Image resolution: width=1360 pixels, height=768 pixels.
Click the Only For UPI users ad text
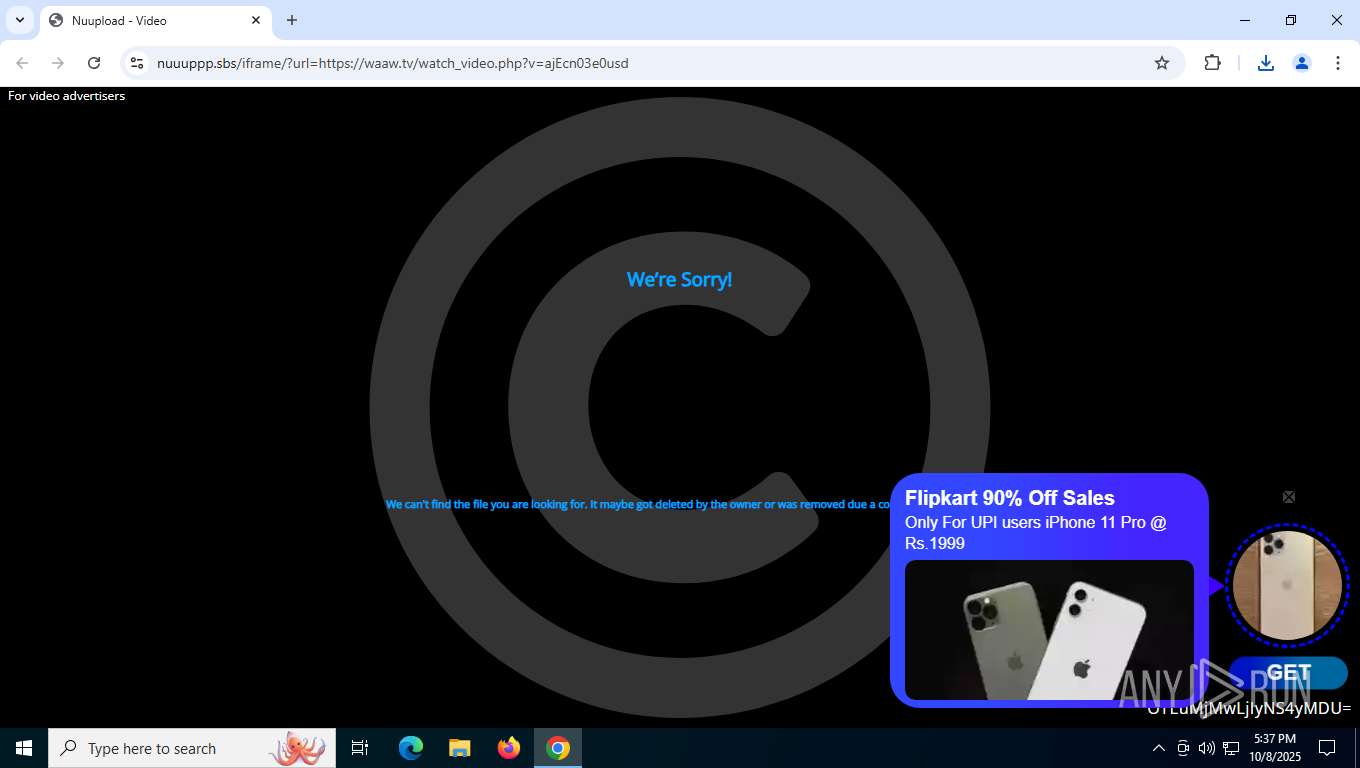[x=1036, y=533]
